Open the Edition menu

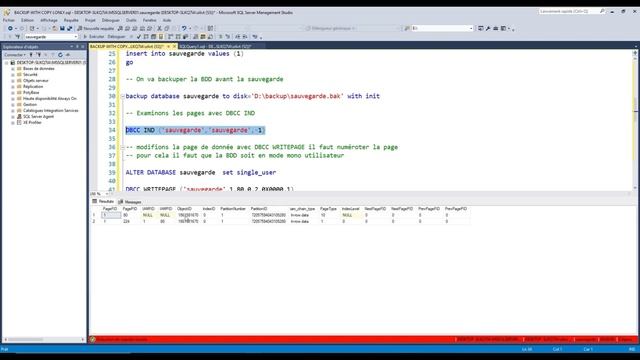pos(27,20)
